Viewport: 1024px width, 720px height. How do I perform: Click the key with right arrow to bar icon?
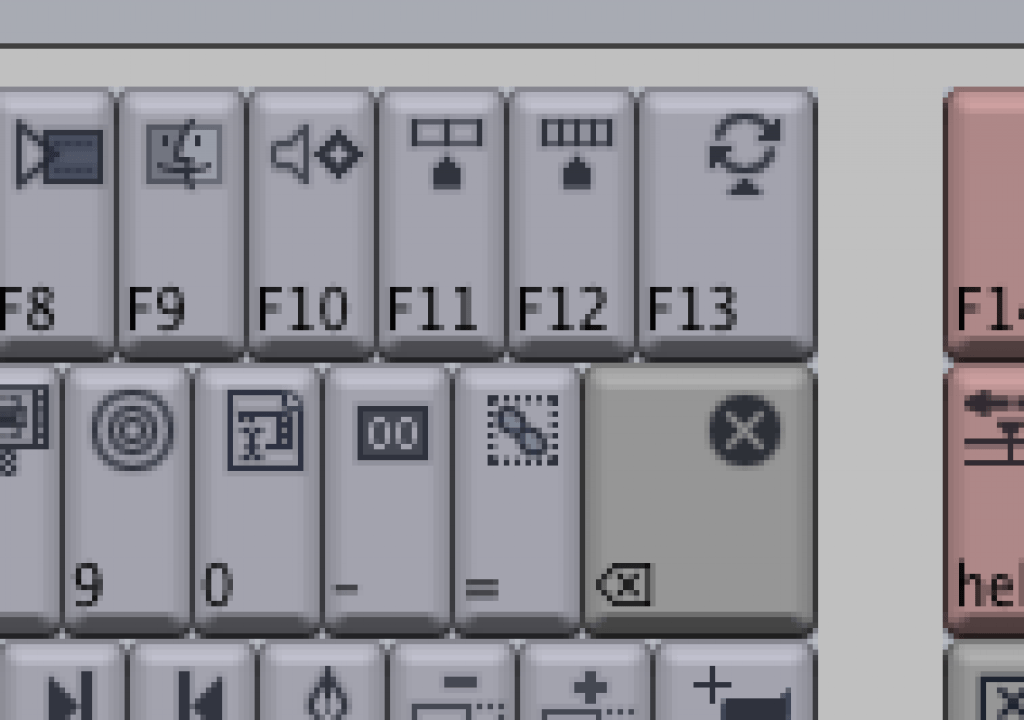pos(63,681)
